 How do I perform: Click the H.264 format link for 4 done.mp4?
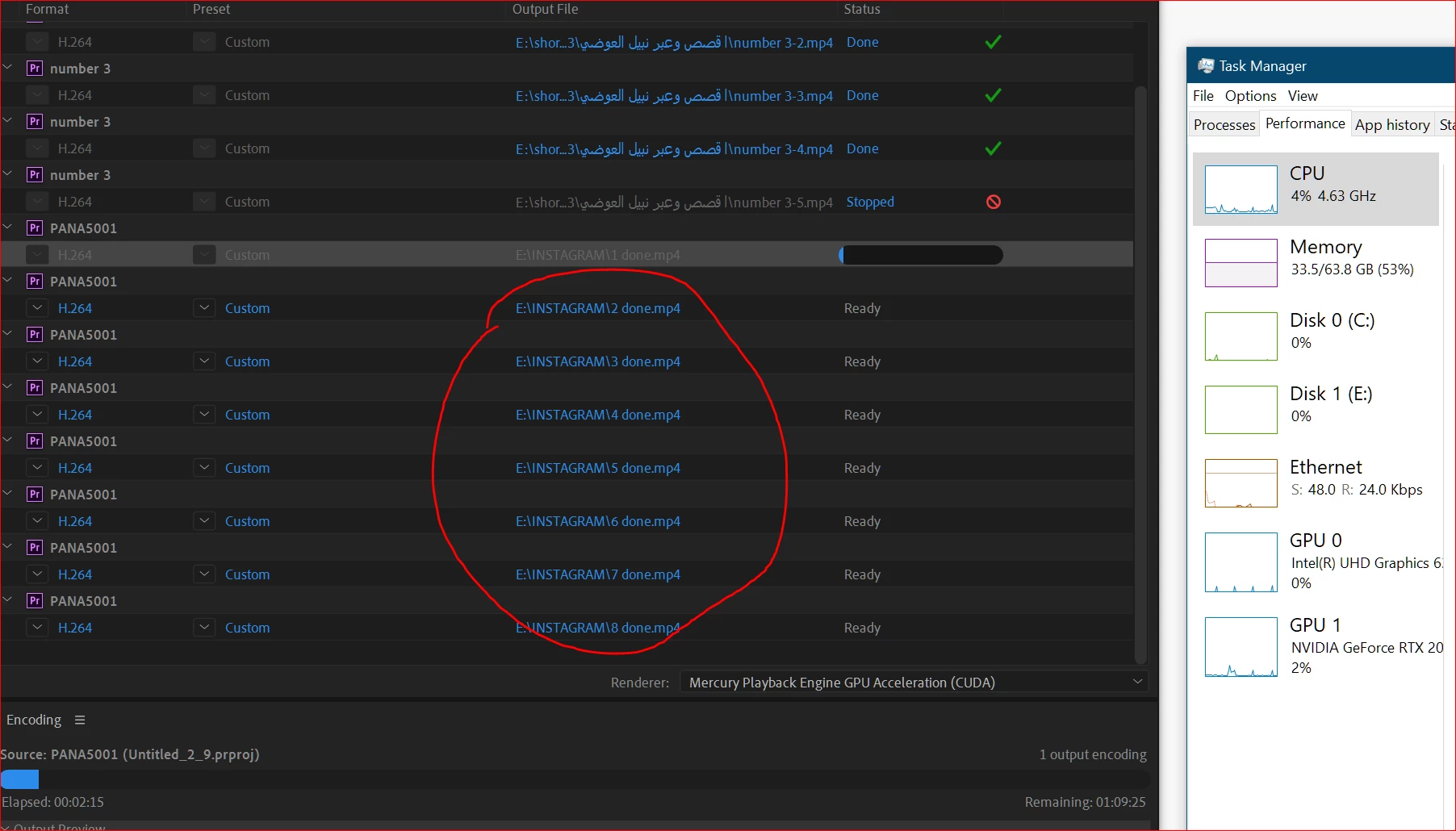point(75,415)
